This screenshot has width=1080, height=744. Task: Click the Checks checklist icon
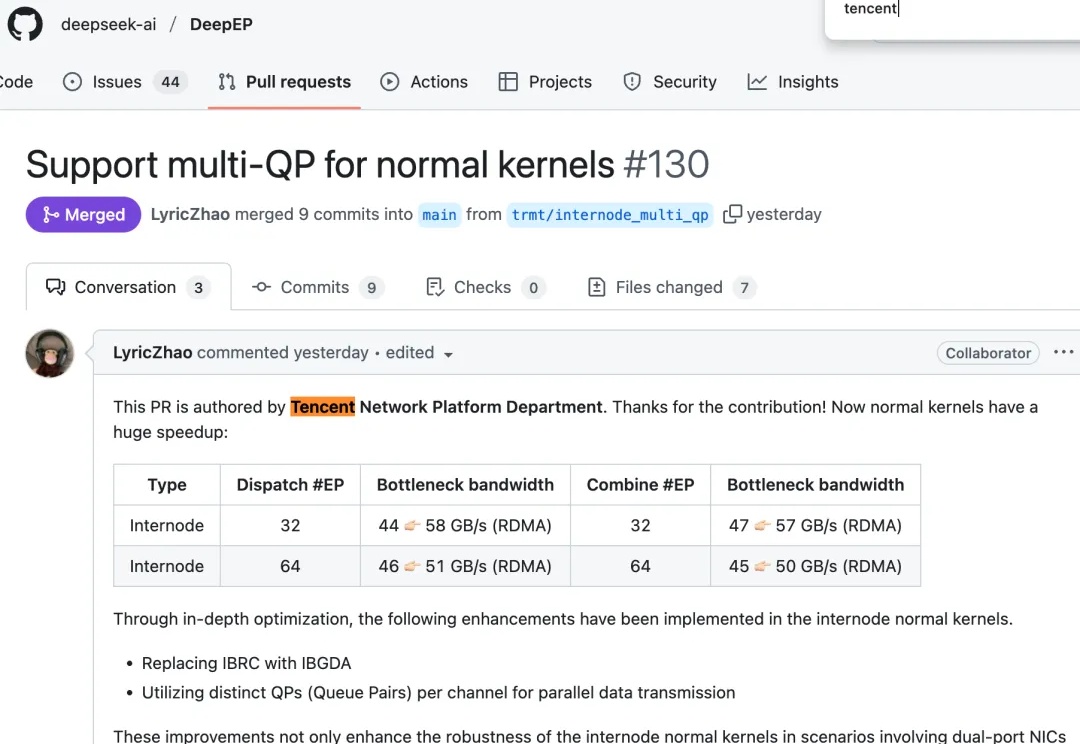point(435,287)
